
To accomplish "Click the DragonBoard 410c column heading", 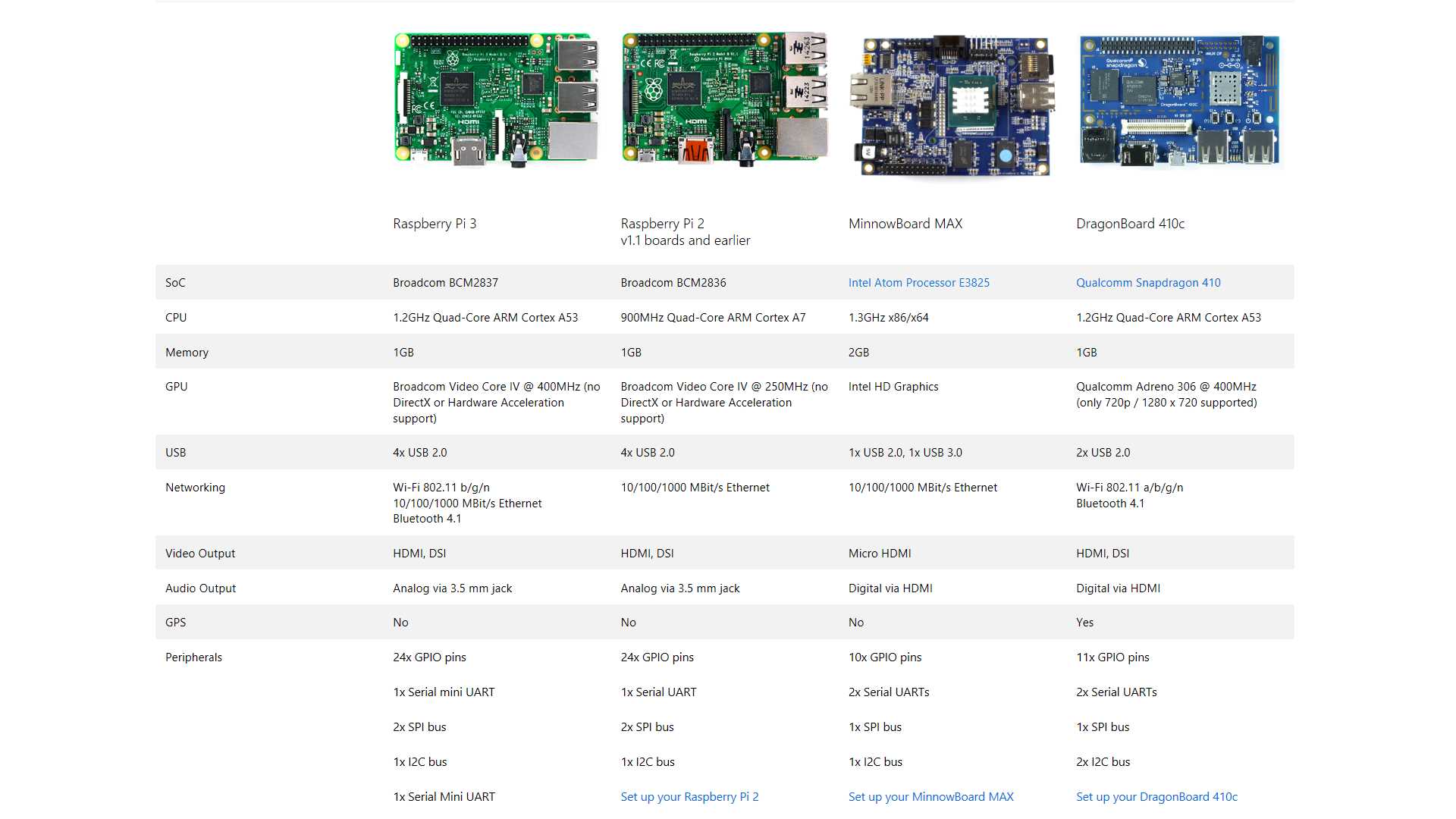I will (x=1130, y=224).
